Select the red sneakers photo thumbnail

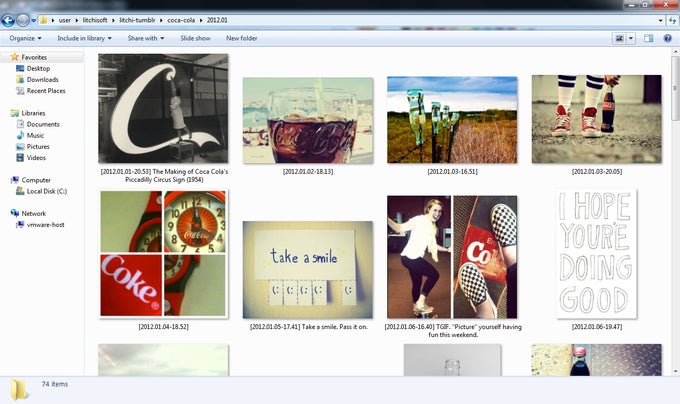(597, 119)
